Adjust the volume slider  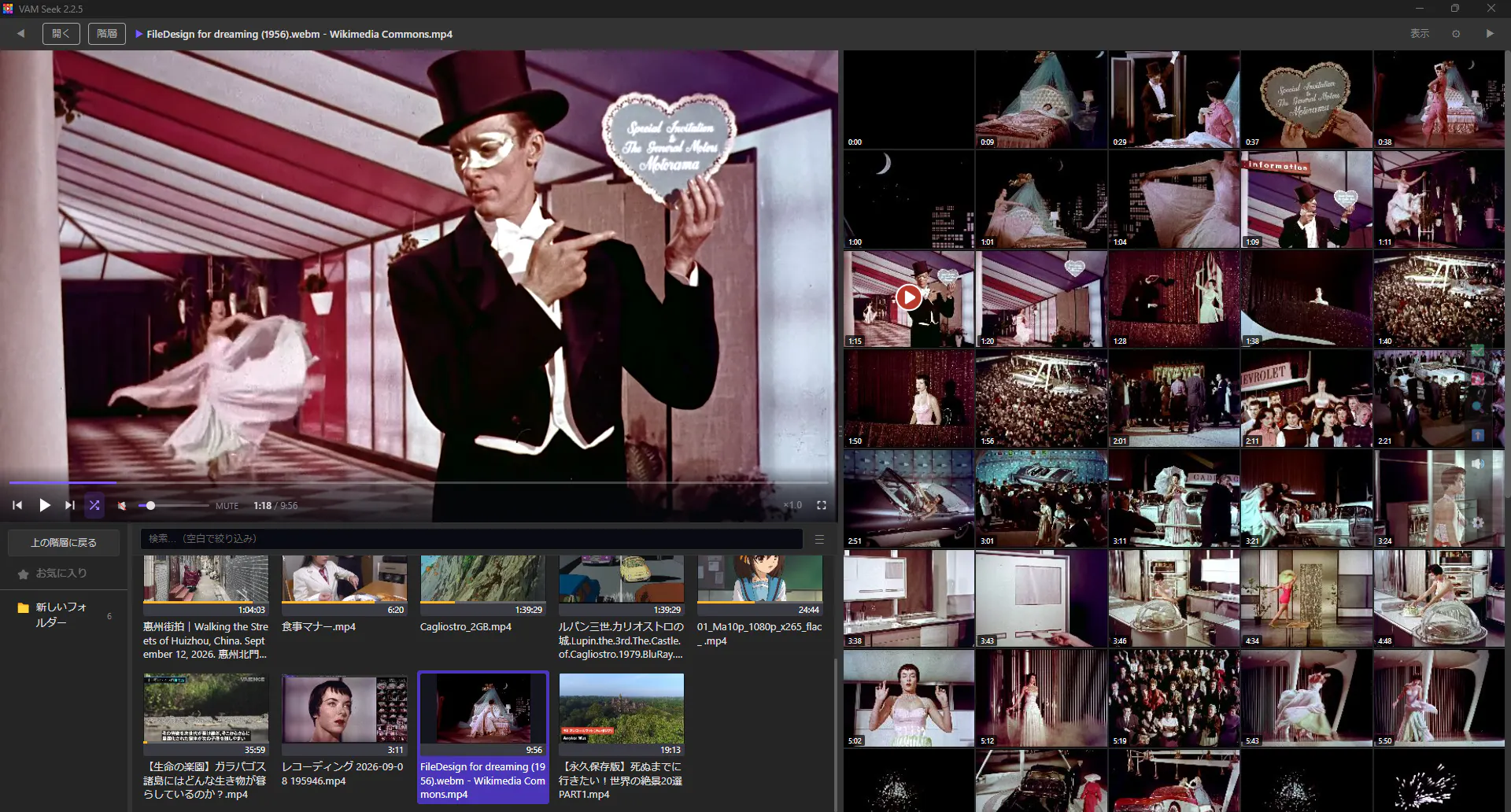(173, 506)
